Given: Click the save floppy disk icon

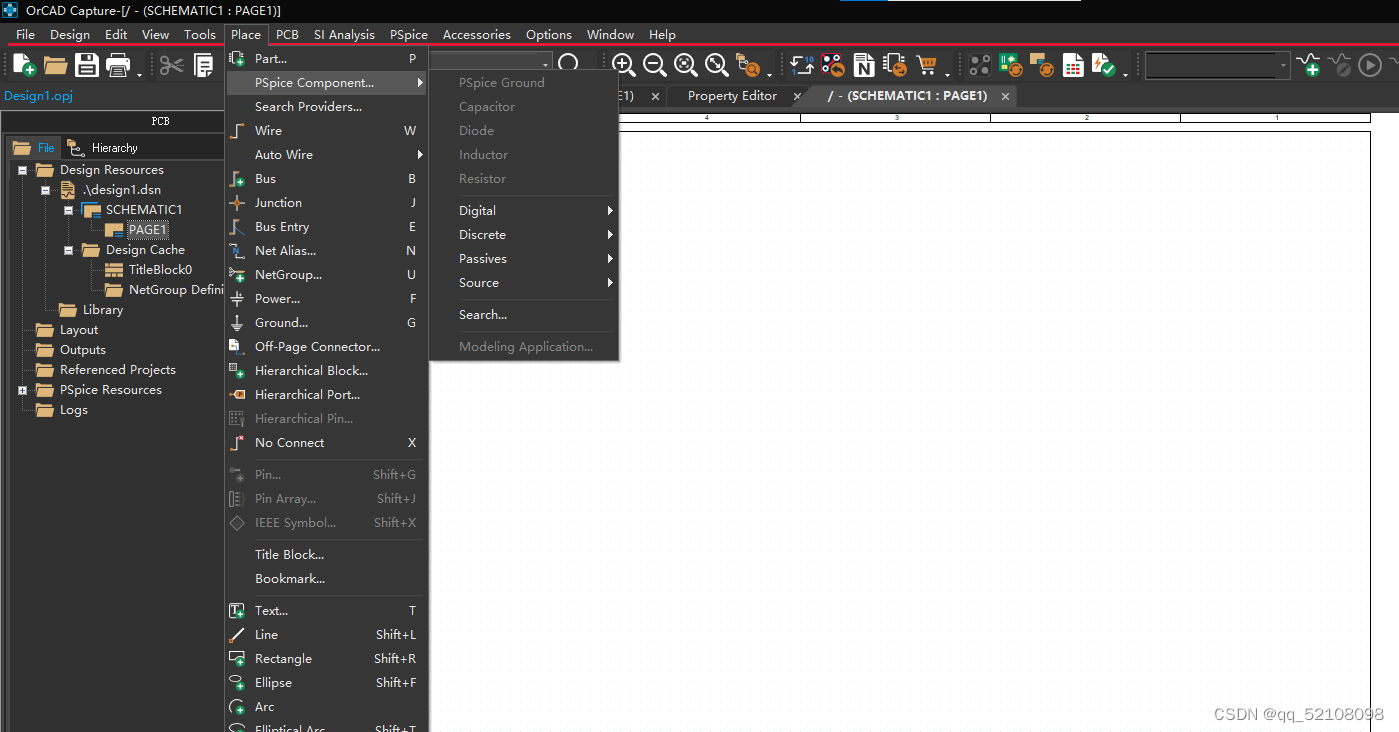Looking at the screenshot, I should click(87, 66).
